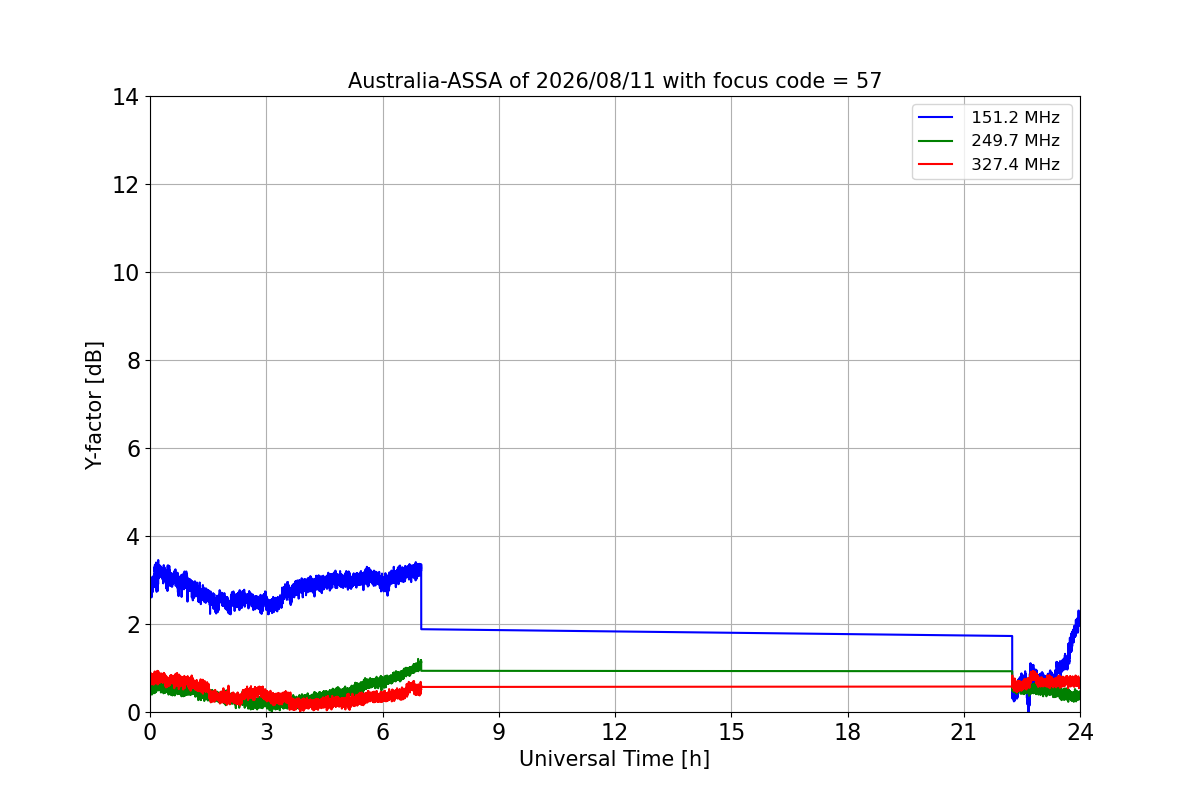
Task: Click the x-axis tick label 24
Action: (x=1080, y=732)
